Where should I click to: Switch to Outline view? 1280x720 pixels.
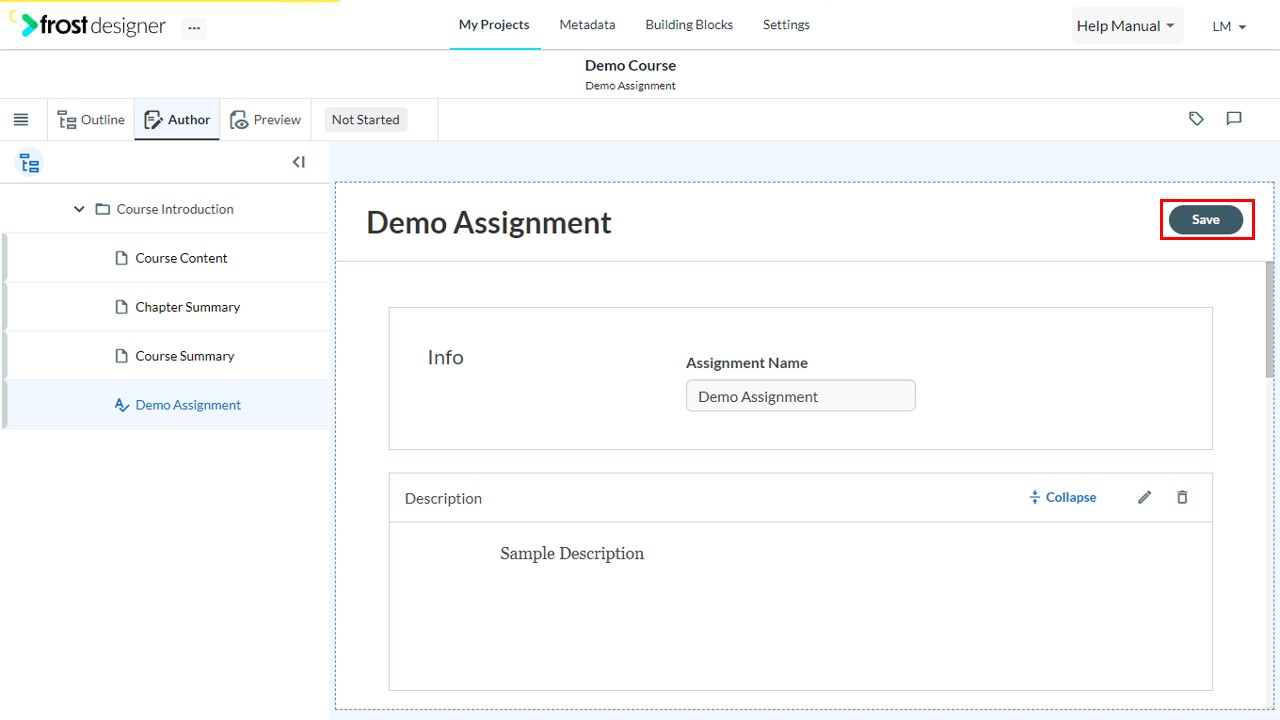coord(91,120)
